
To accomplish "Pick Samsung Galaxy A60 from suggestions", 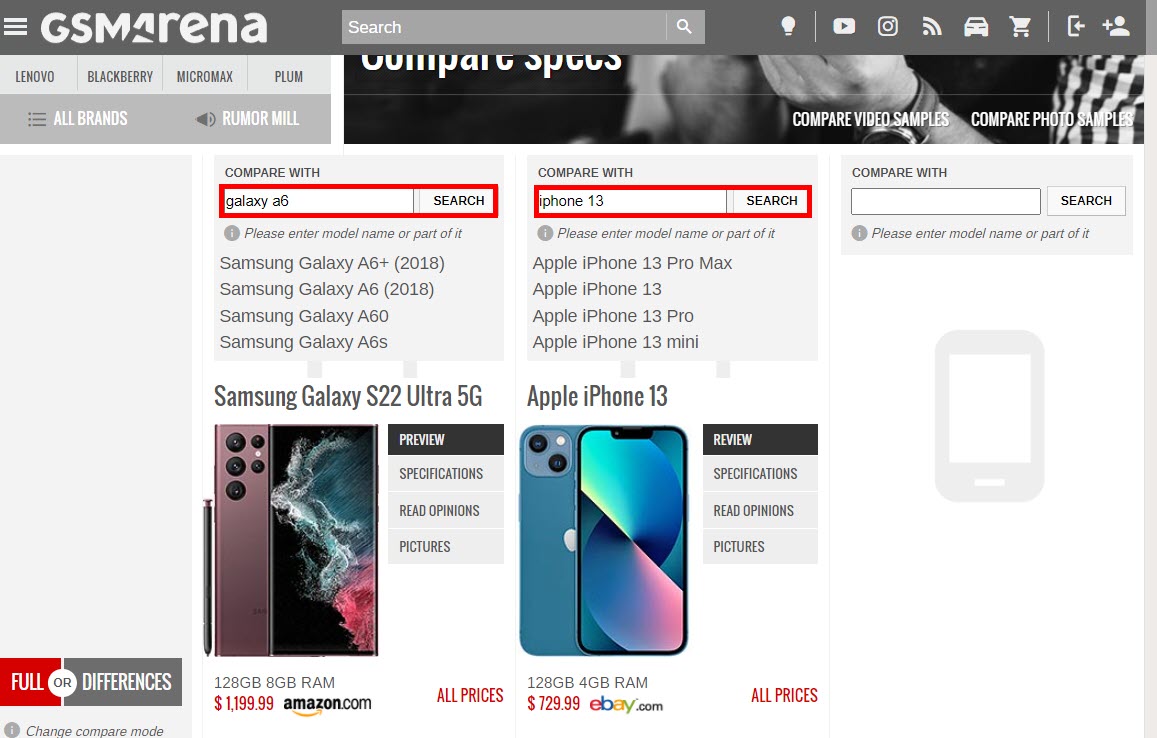I will (304, 316).
